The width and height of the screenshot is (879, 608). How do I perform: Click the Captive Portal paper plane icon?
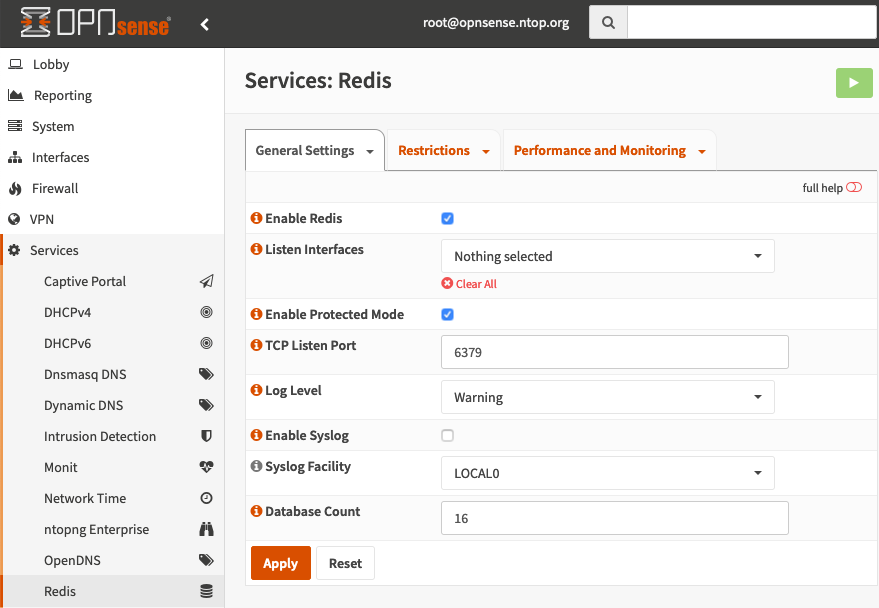tap(206, 281)
